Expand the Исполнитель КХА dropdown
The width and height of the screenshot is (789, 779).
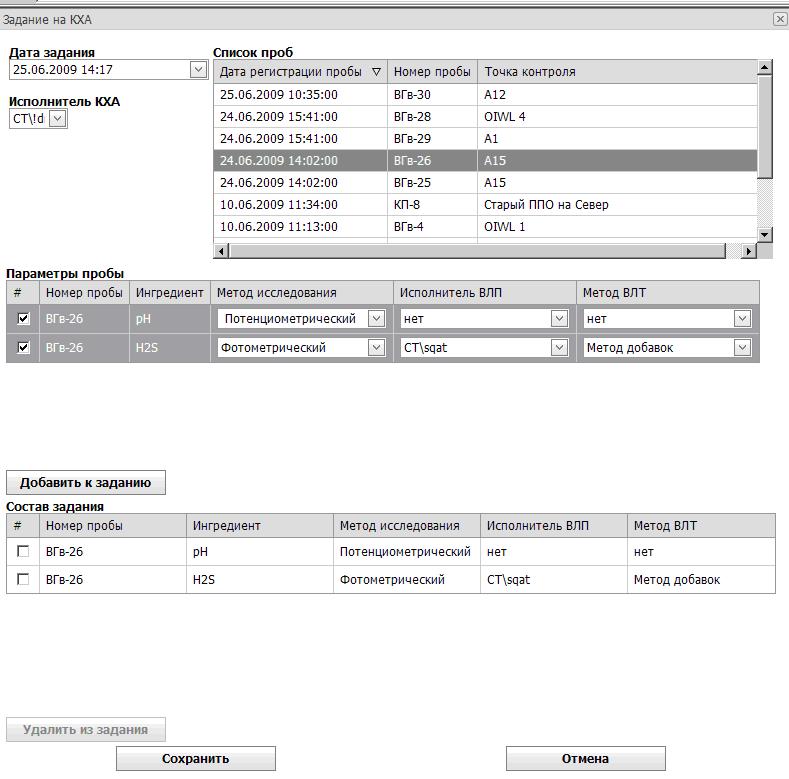tap(58, 119)
